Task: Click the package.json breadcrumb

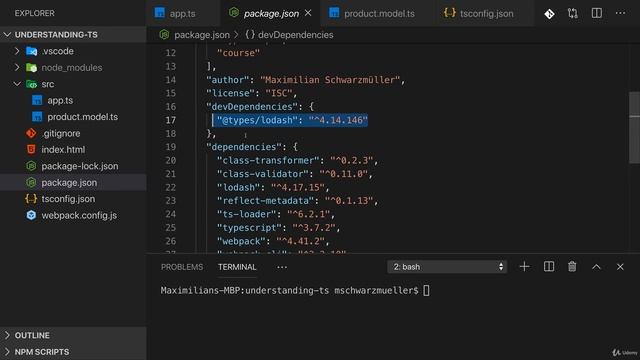Action: click(x=202, y=35)
